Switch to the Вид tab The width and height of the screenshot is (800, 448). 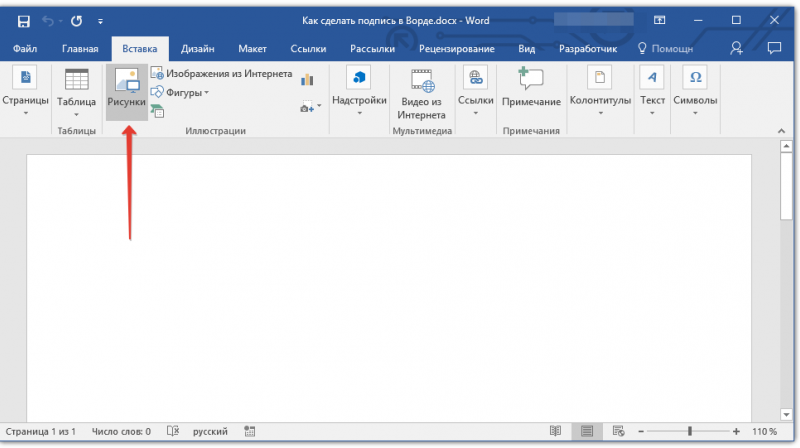(527, 48)
